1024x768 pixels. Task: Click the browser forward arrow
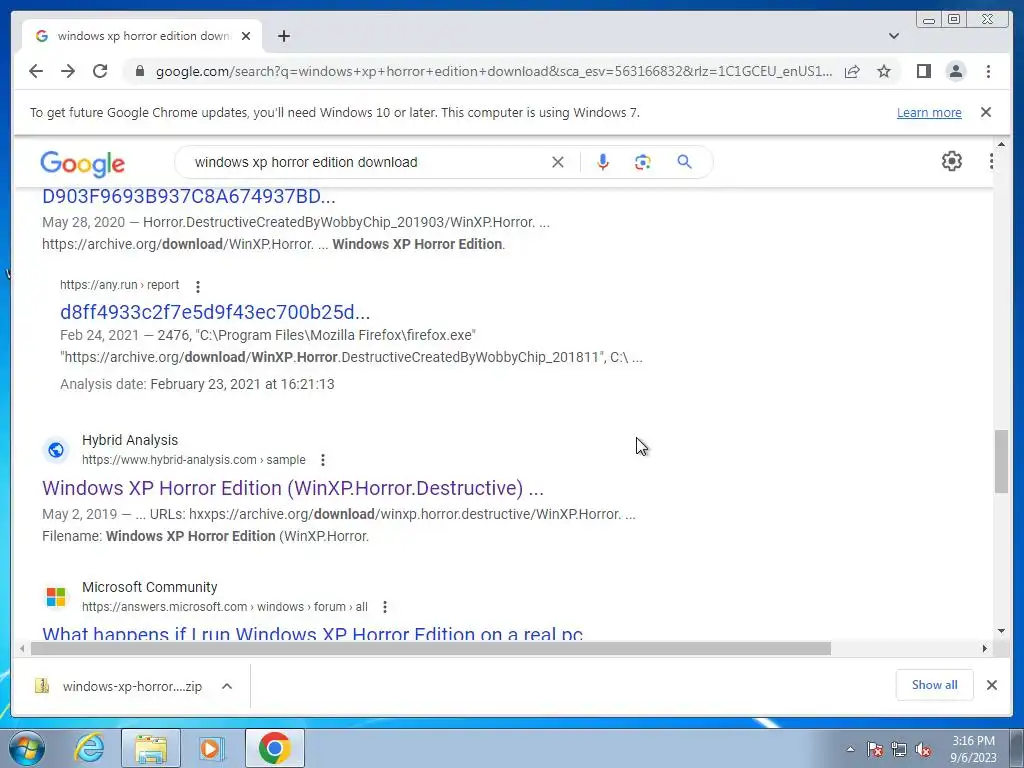point(68,71)
